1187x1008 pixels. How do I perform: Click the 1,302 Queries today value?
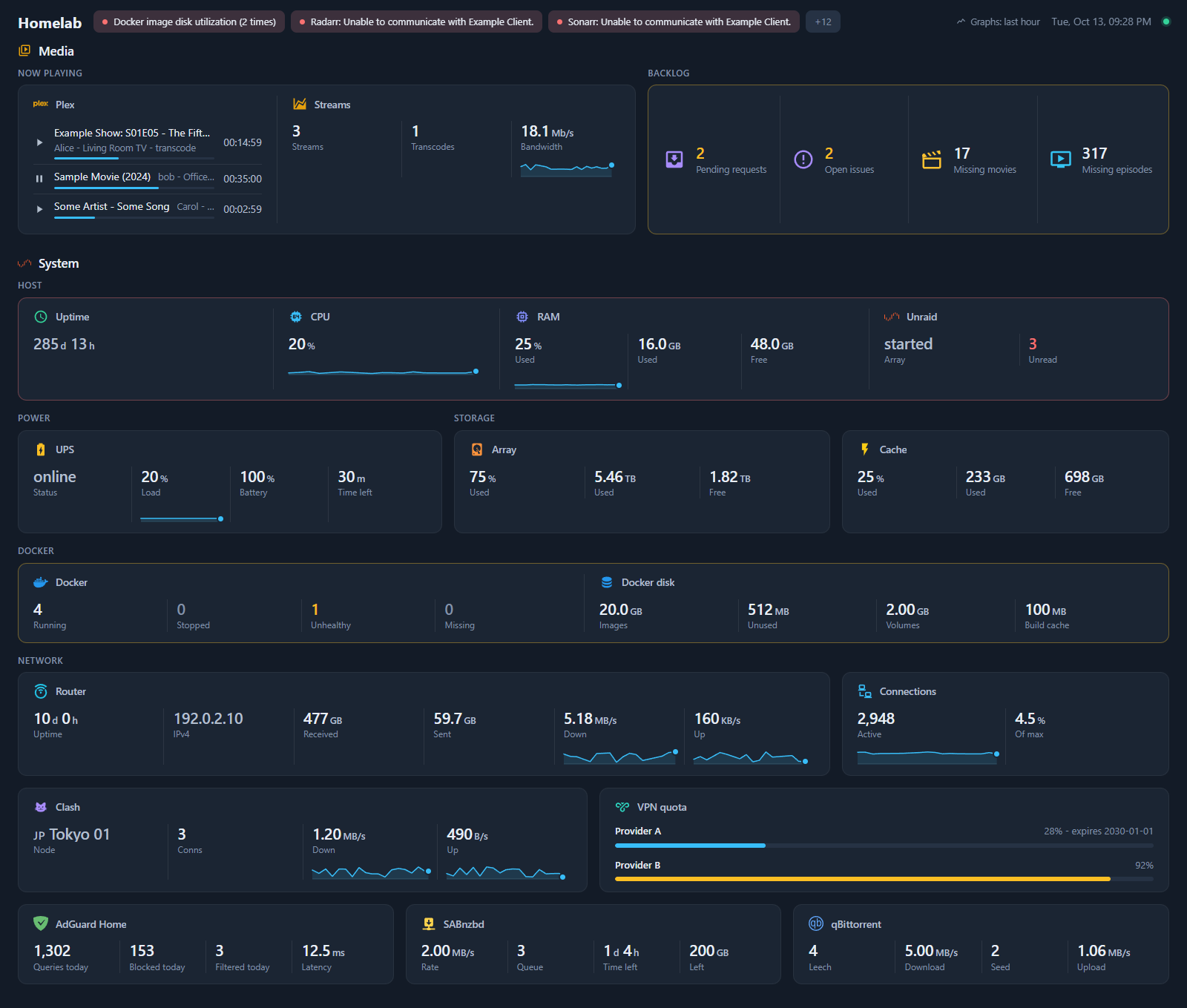52,950
